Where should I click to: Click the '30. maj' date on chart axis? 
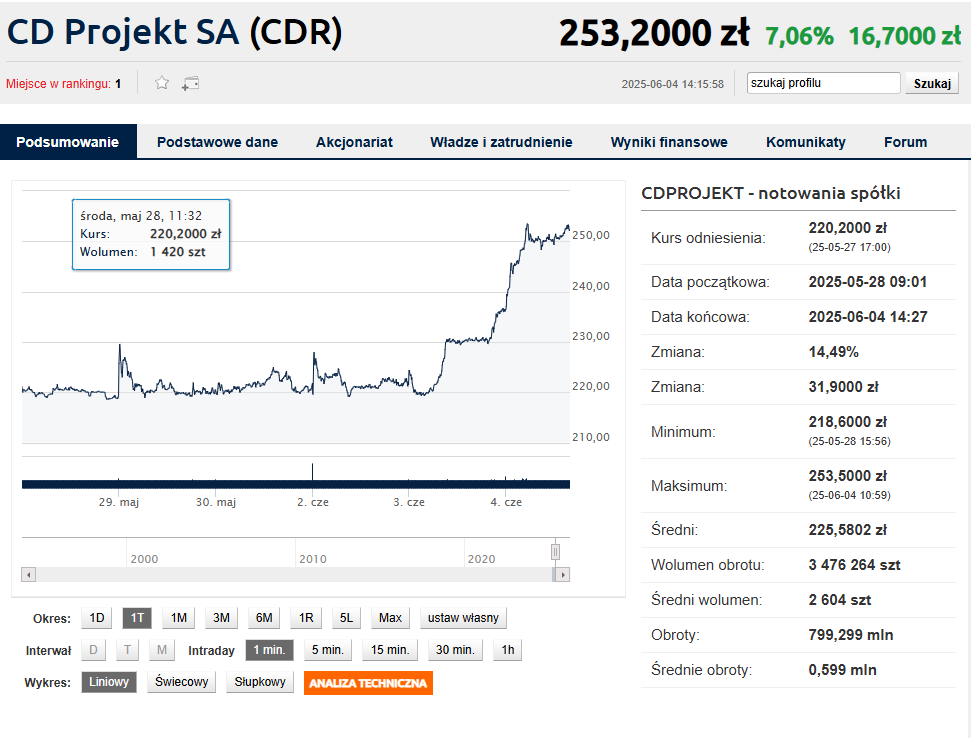pos(216,502)
